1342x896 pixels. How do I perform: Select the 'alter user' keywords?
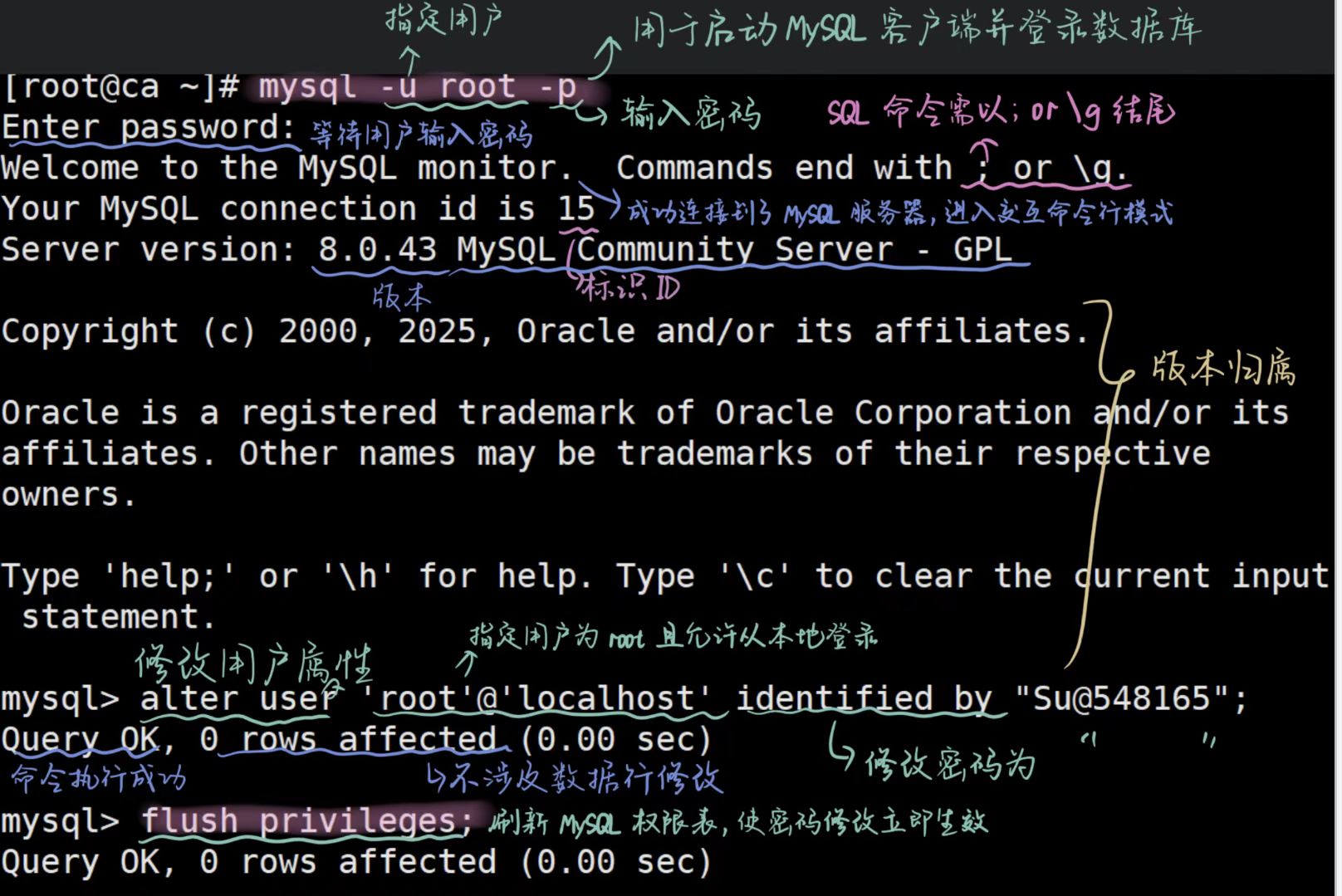coord(238,699)
